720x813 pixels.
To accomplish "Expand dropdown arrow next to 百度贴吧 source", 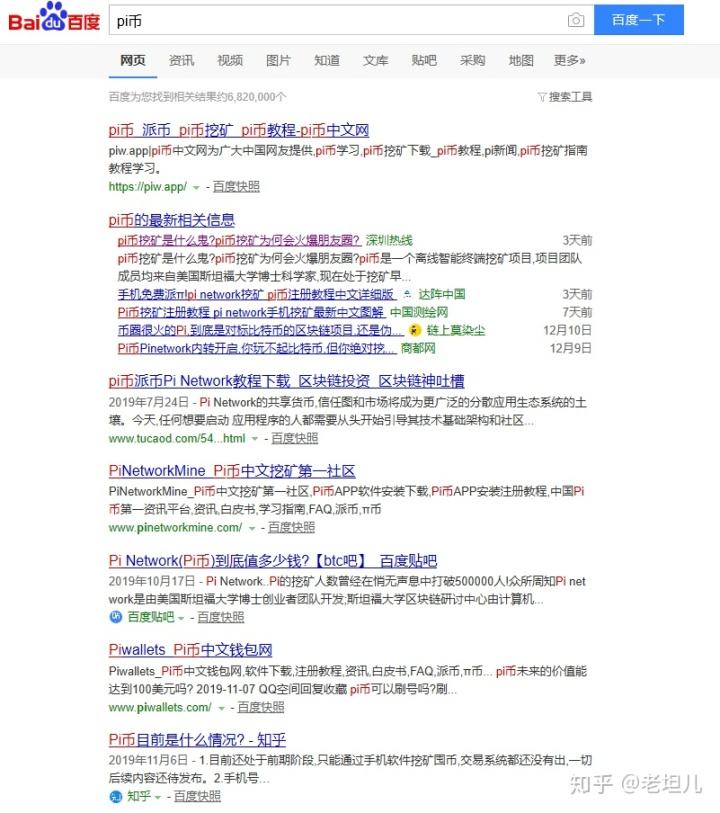I will click(x=181, y=618).
